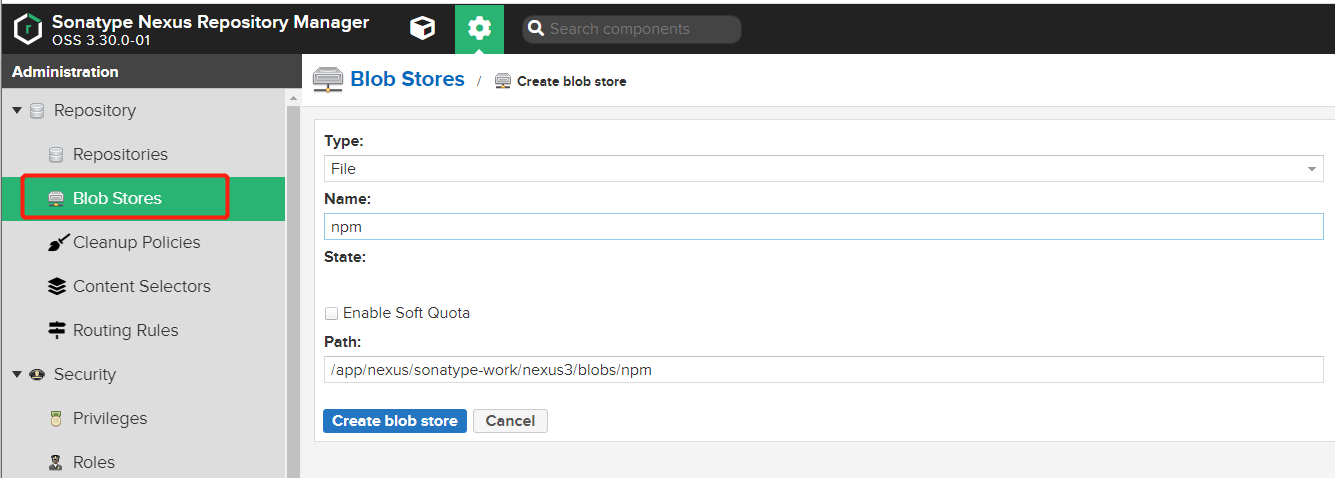Select Blob Stores in the sidebar
Screen dimensions: 1335x478
pyautogui.click(x=117, y=198)
